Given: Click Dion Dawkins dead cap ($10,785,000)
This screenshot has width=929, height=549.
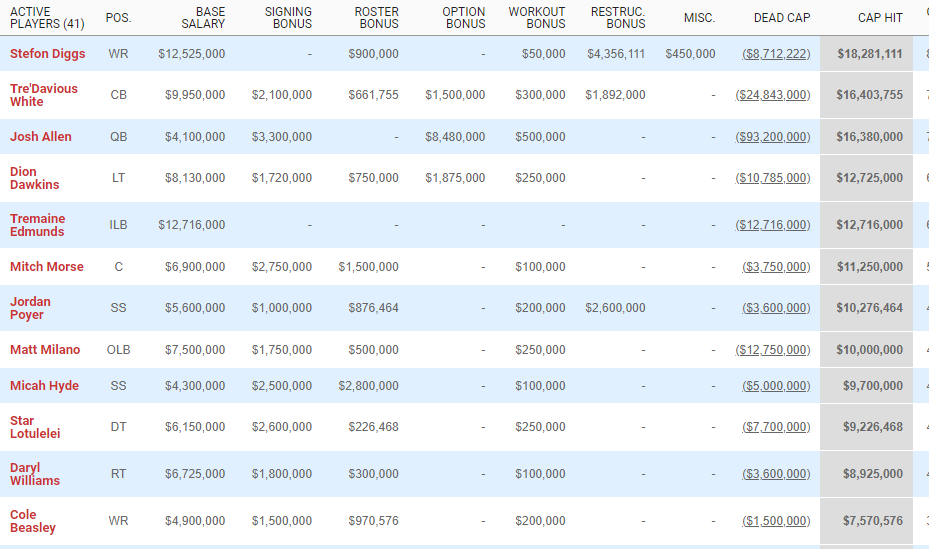Looking at the screenshot, I should pos(773,178).
